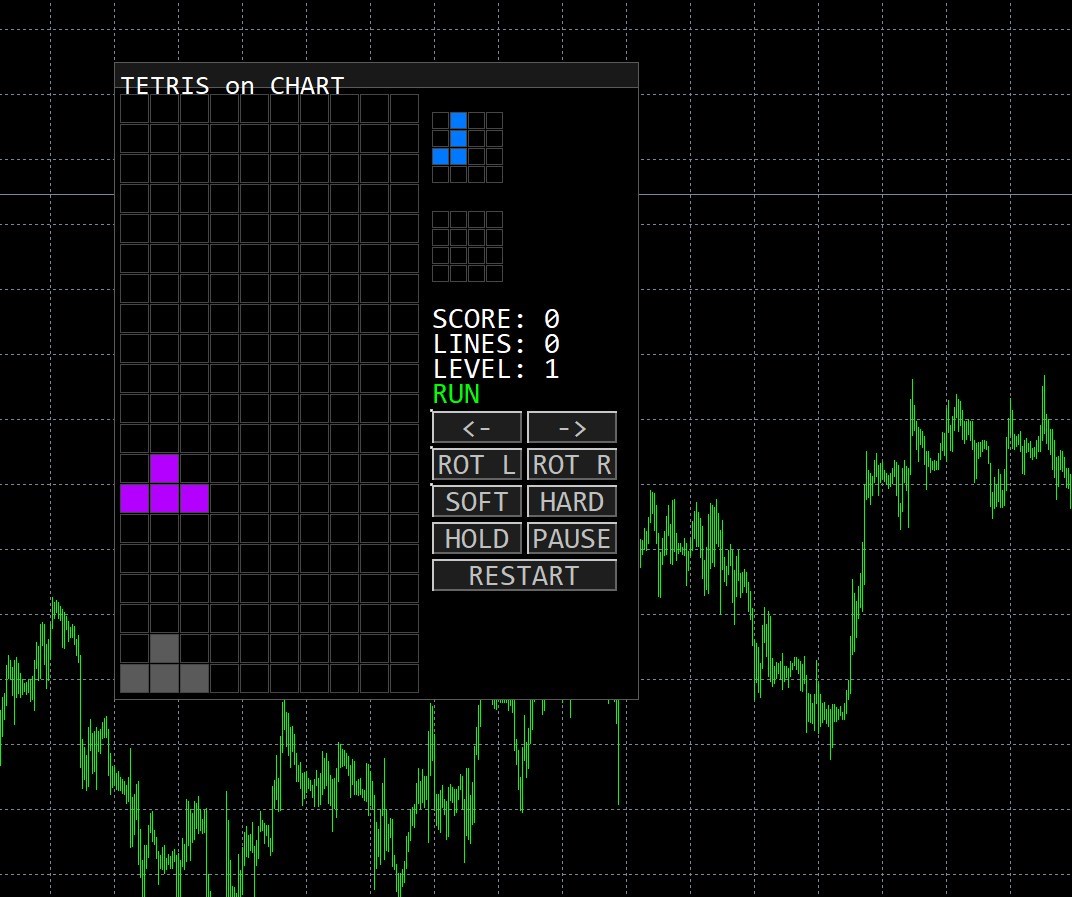Click the empty hold piece preview box
This screenshot has height=897, width=1072.
click(x=466, y=245)
